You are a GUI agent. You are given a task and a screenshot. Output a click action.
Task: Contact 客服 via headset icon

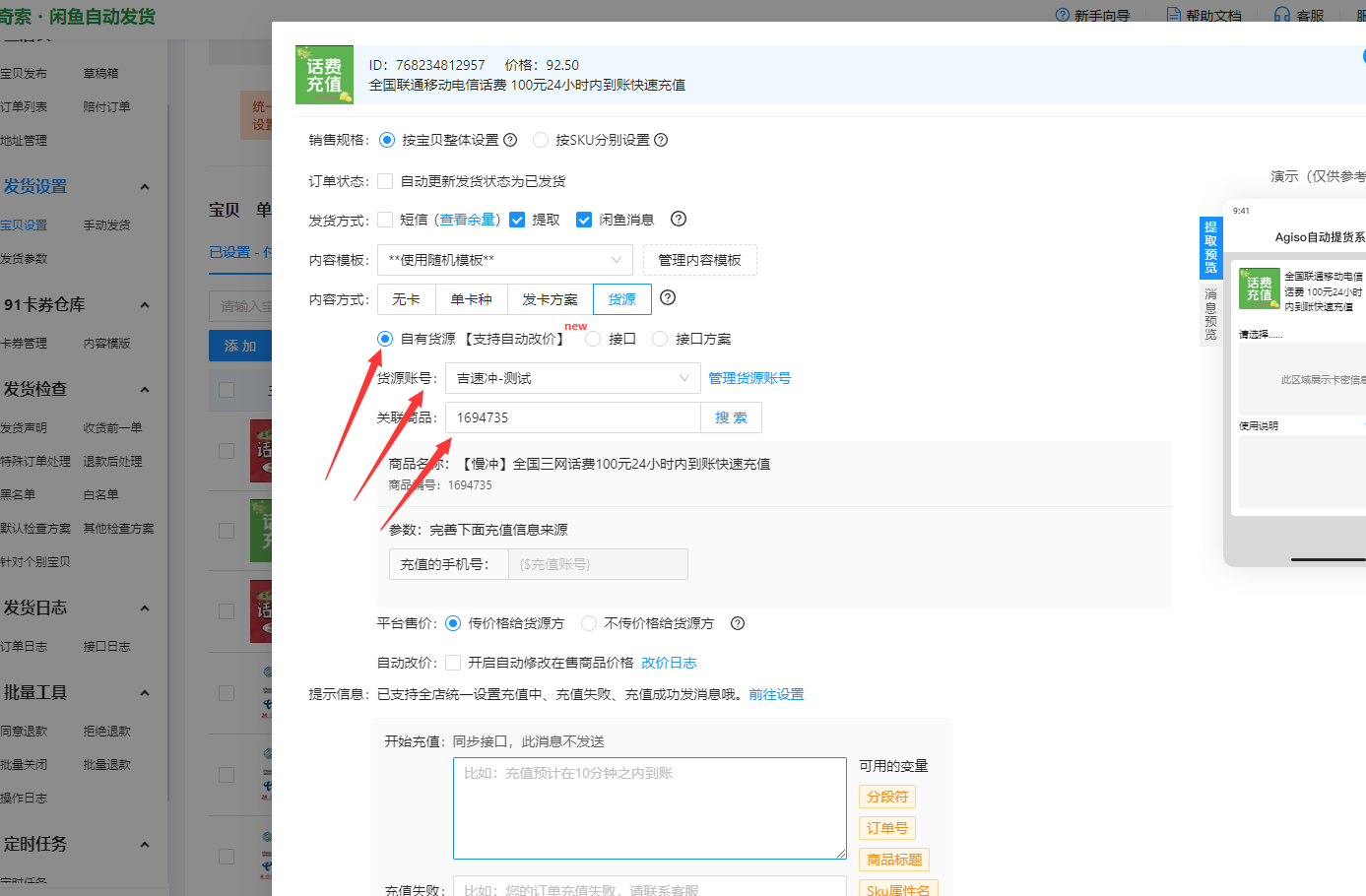[1282, 15]
